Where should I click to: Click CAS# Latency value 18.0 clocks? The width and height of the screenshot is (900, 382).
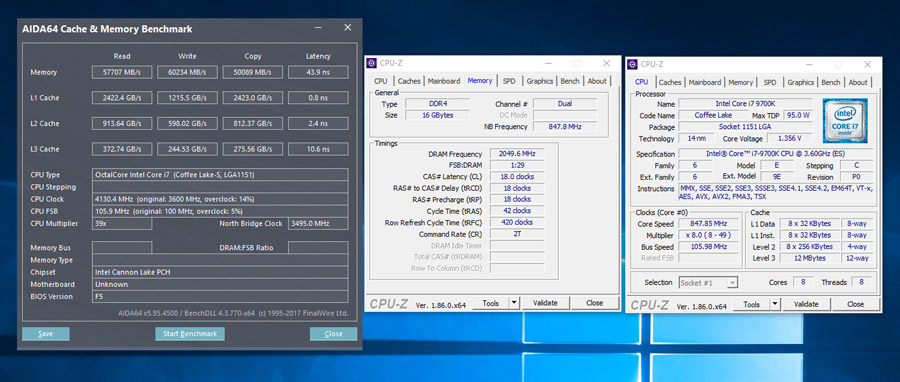[x=517, y=177]
